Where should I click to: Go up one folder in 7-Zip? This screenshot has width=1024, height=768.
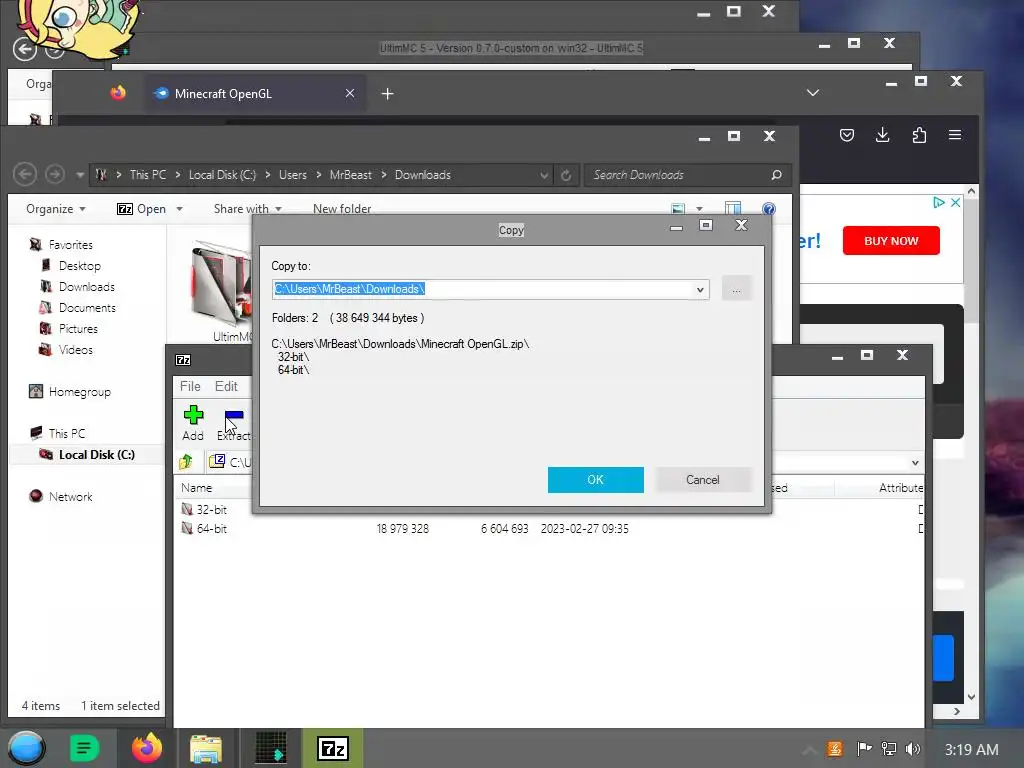pyautogui.click(x=186, y=462)
